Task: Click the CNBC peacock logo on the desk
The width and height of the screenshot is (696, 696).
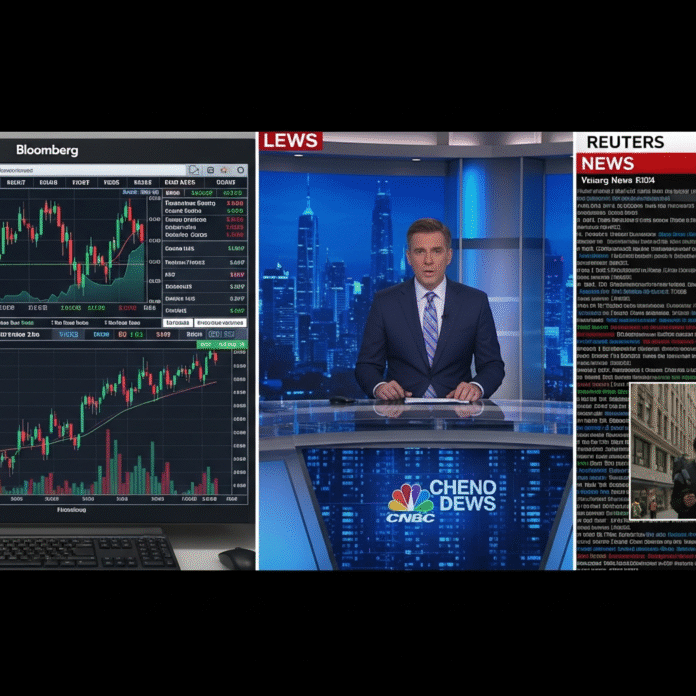Action: [x=411, y=502]
